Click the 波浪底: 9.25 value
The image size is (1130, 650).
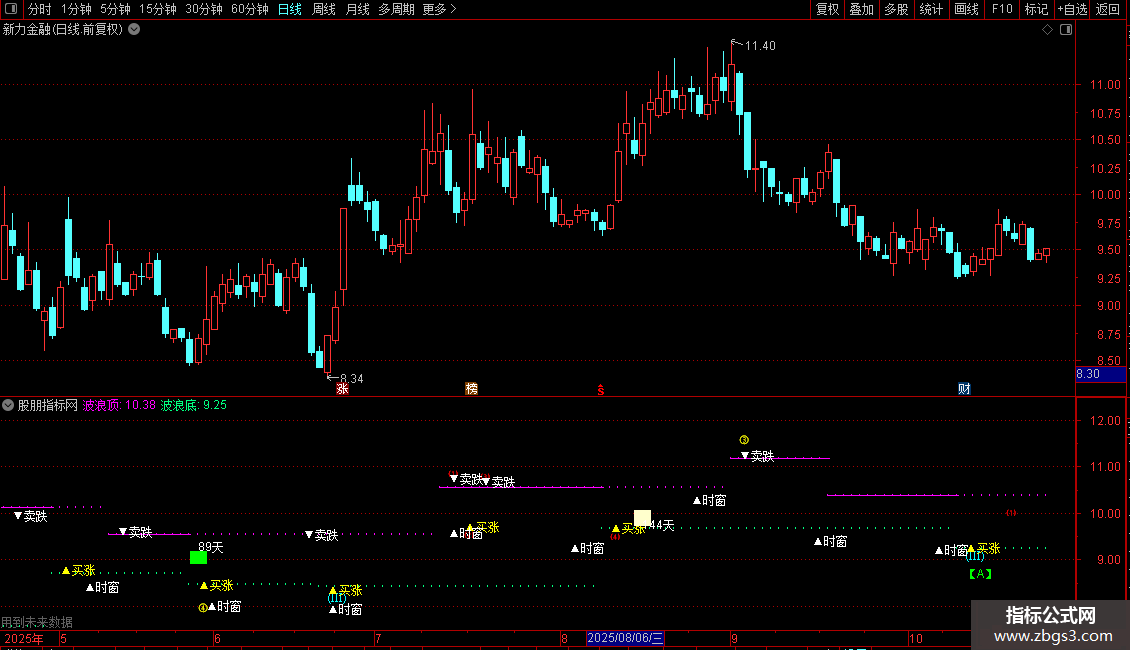[x=193, y=405]
